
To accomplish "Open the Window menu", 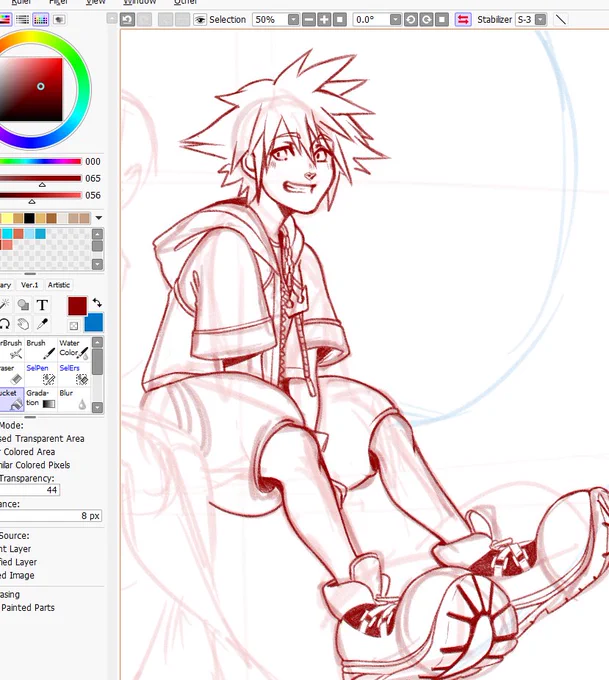I will point(140,2).
